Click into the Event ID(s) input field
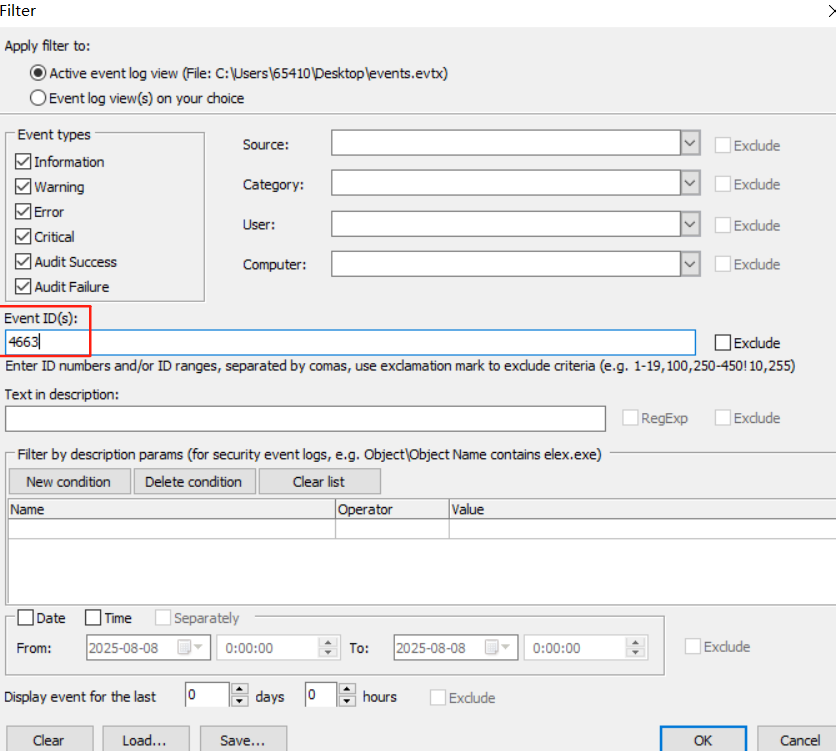The image size is (836, 751). (x=350, y=343)
